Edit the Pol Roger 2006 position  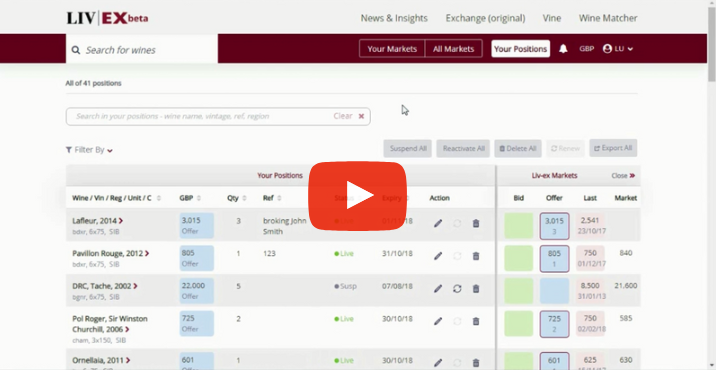tap(438, 321)
